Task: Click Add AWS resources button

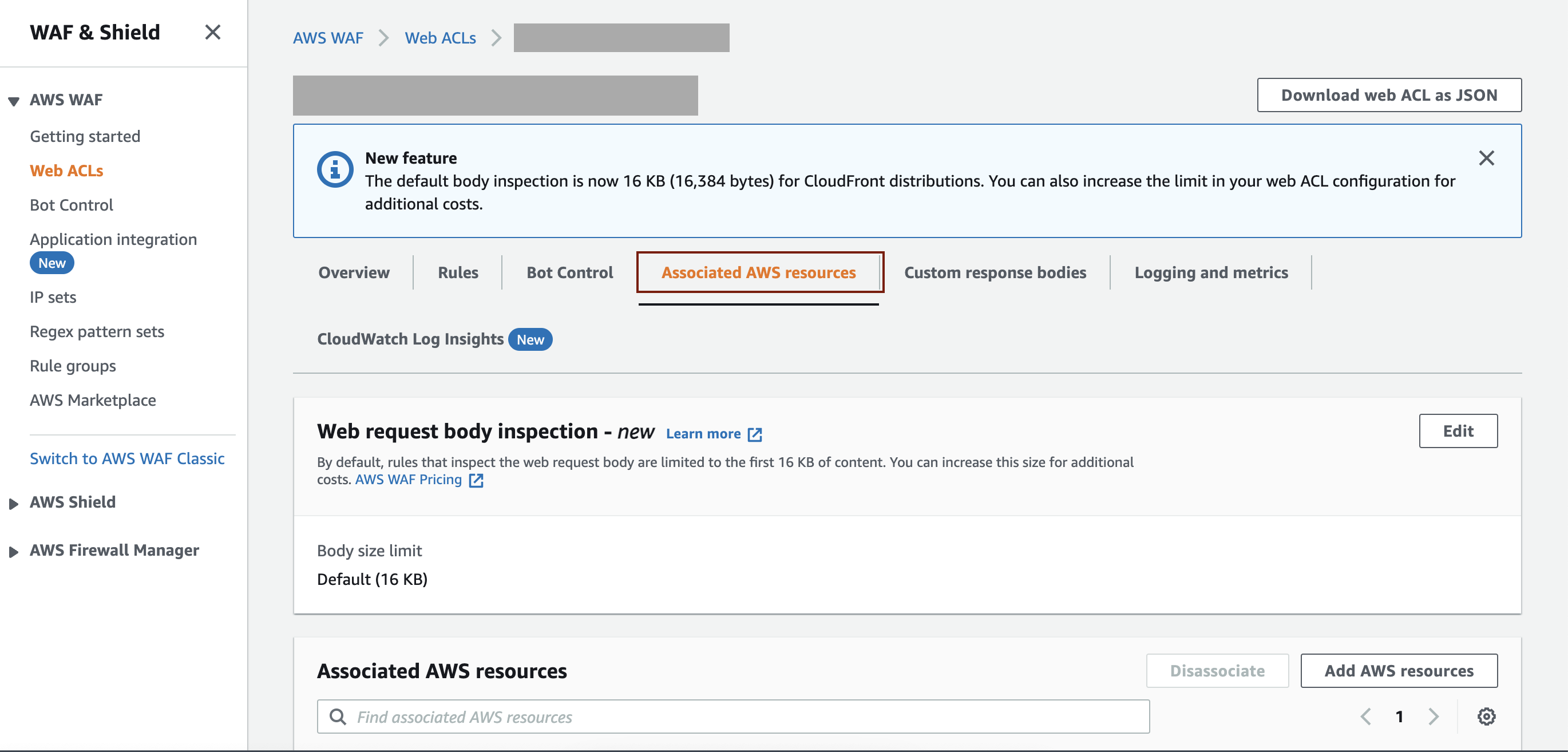Action: pos(1399,670)
